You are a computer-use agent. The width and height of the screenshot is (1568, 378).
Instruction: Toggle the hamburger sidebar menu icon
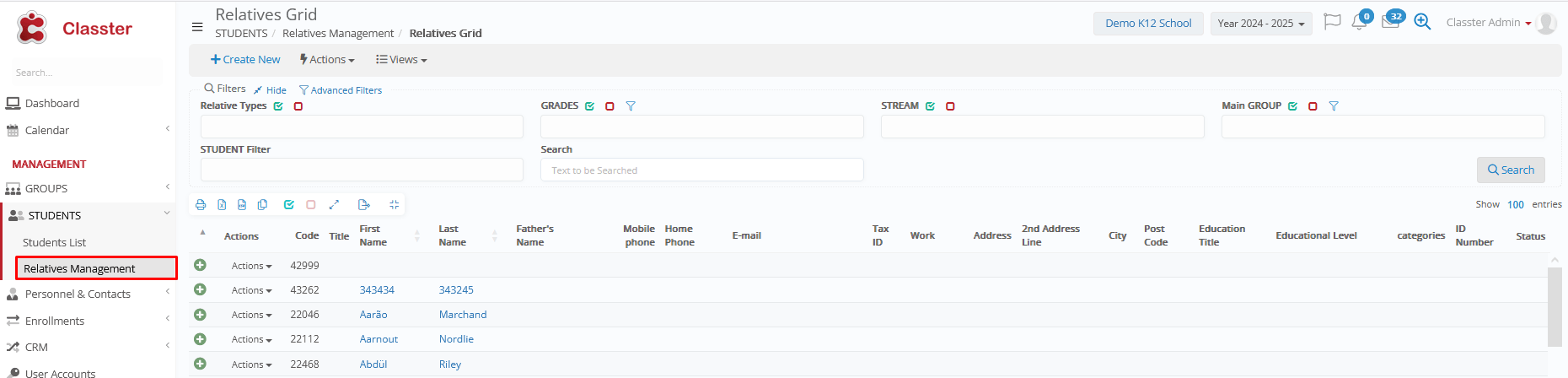(197, 27)
